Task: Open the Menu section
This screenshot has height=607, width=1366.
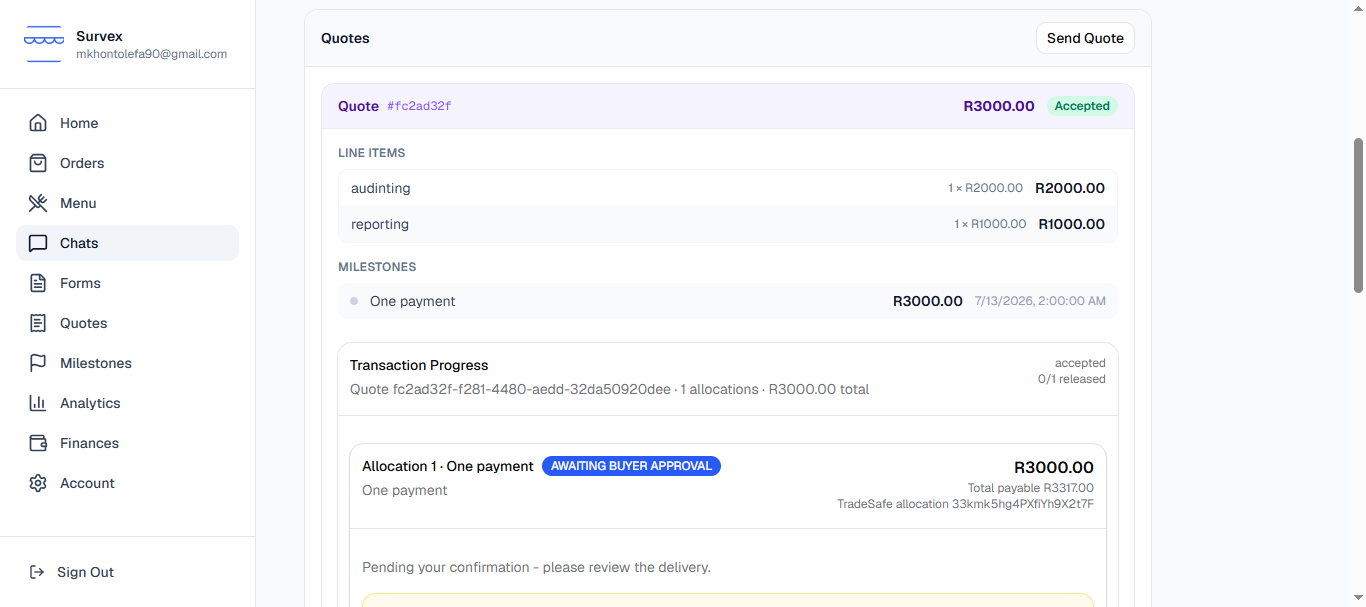Action: click(x=127, y=203)
